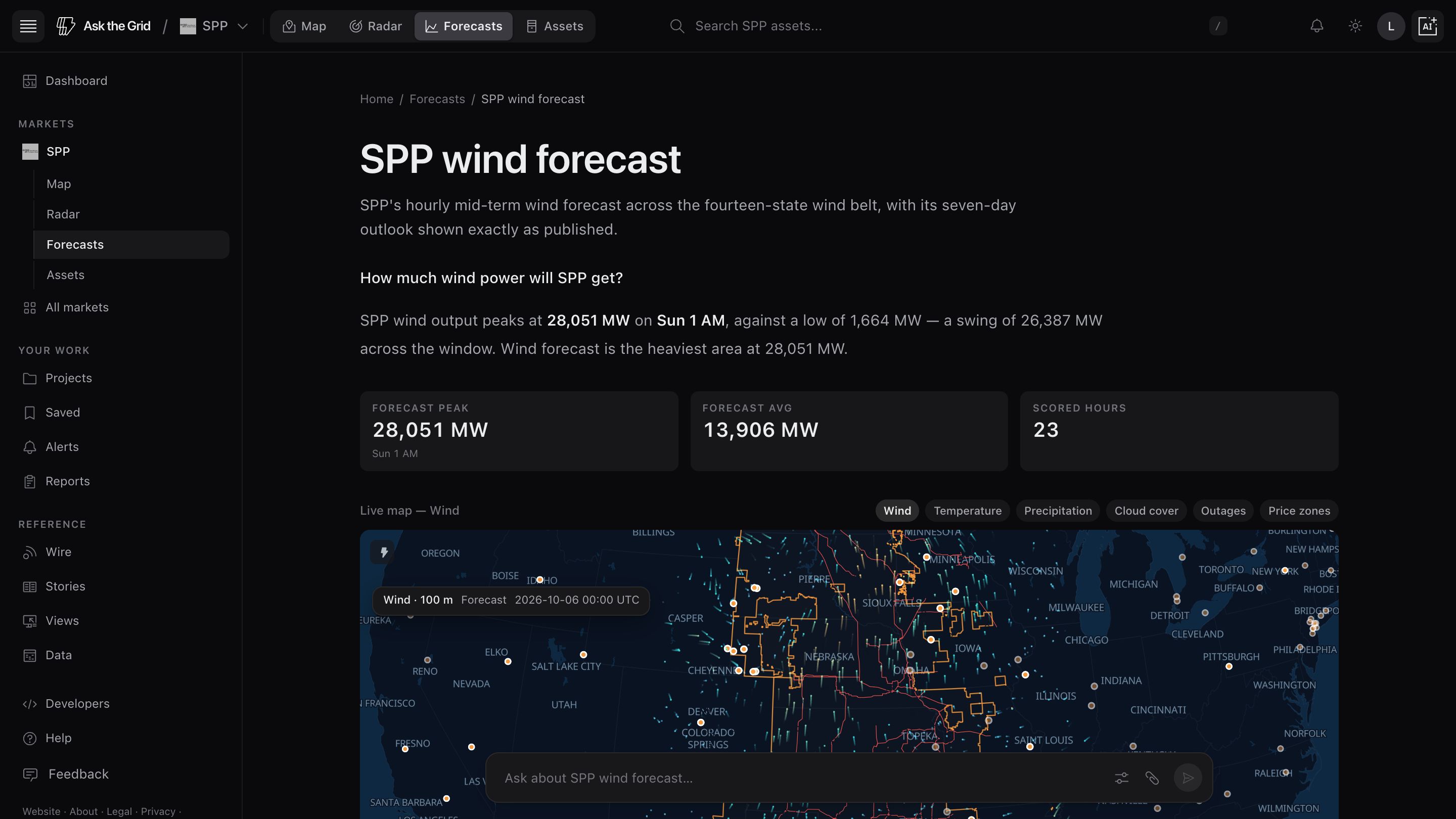1456x819 pixels.
Task: Click the Forecasts breadcrumb link
Action: point(437,99)
